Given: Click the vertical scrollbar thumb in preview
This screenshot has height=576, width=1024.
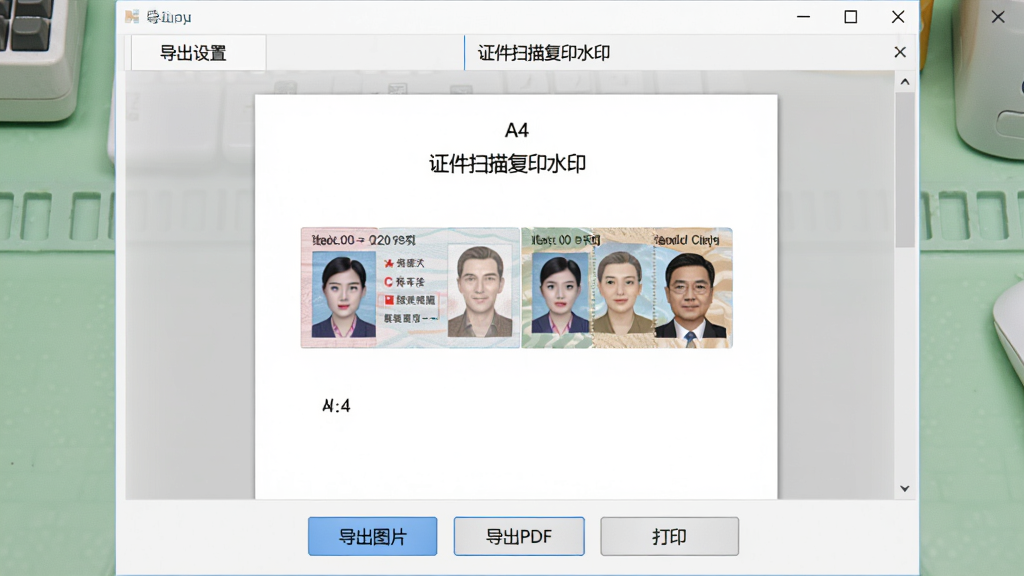Looking at the screenshot, I should [904, 170].
